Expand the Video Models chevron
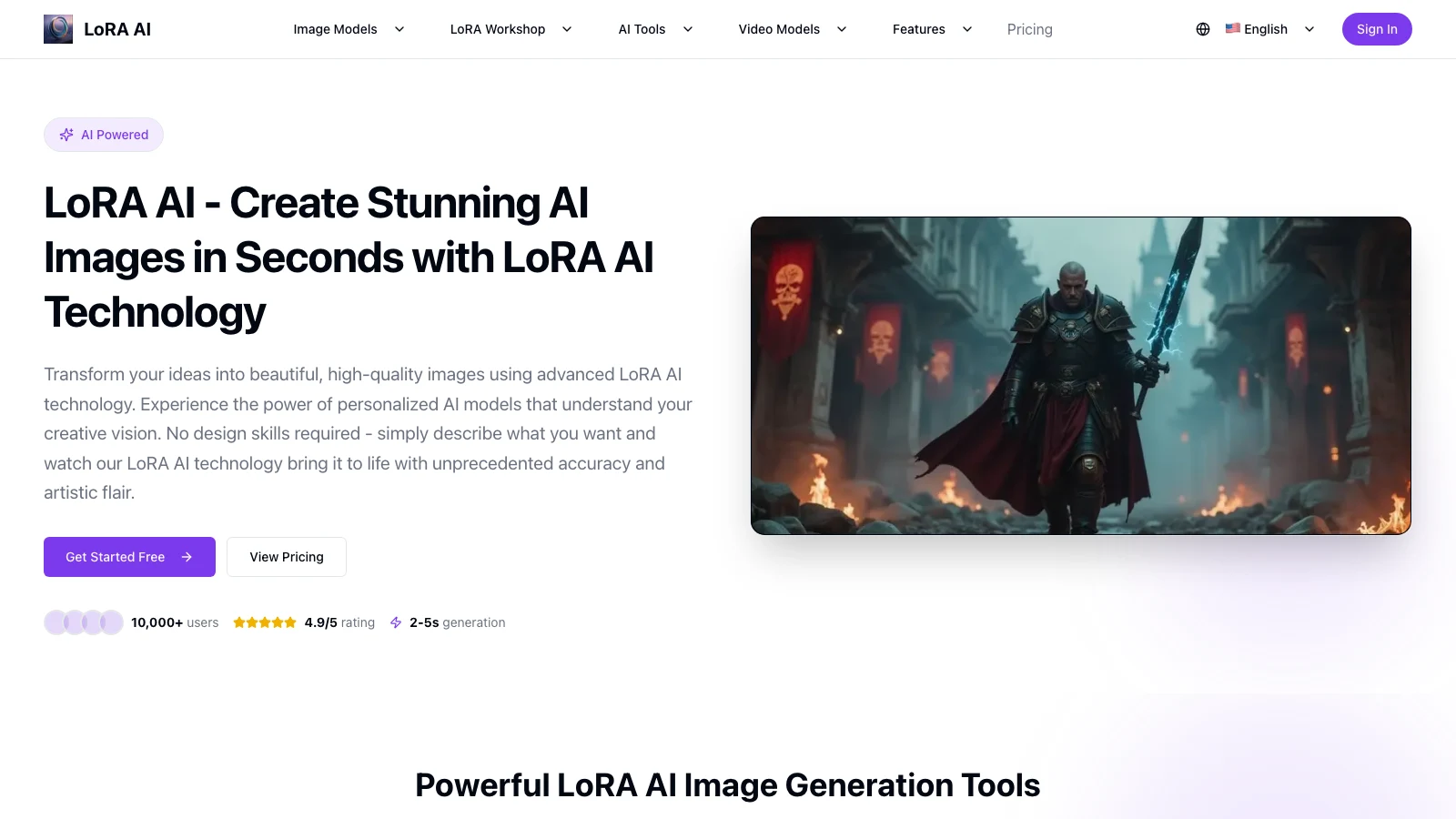Image resolution: width=1456 pixels, height=819 pixels. 842,29
